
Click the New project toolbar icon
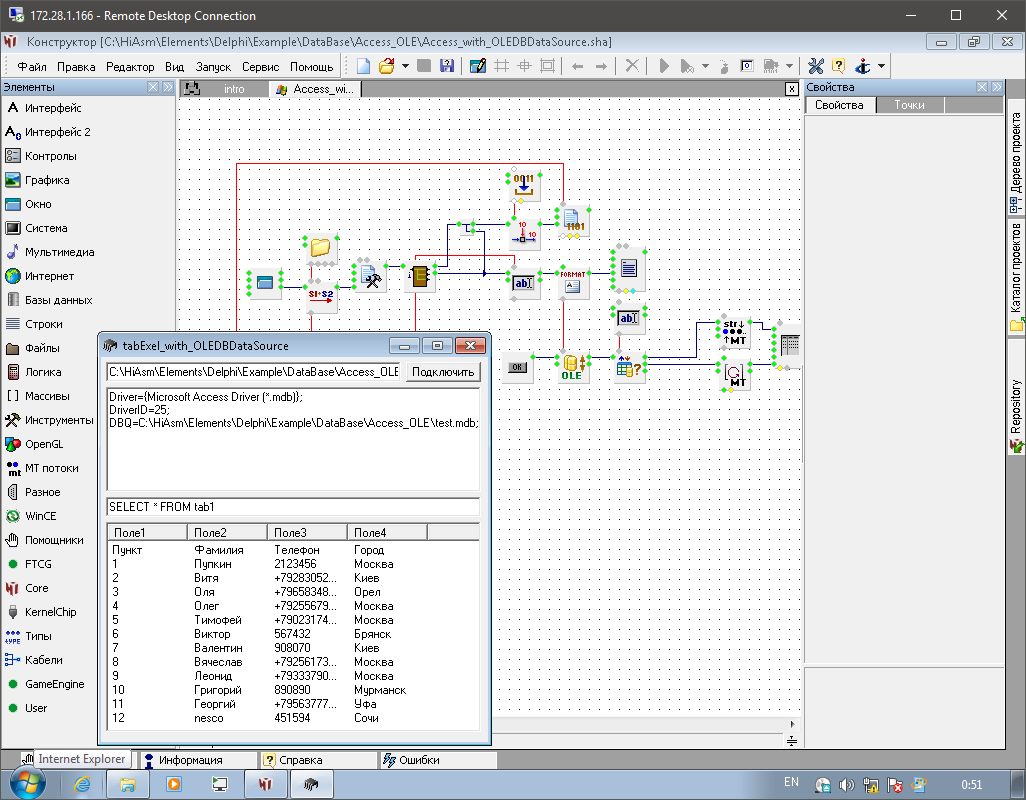364,66
